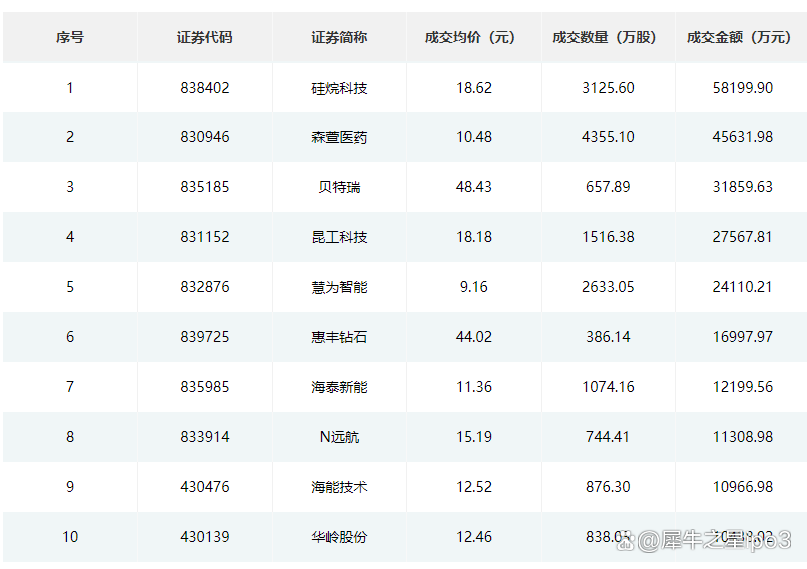Select the name 贝特瑞
This screenshot has height=569, width=807.
click(x=339, y=187)
